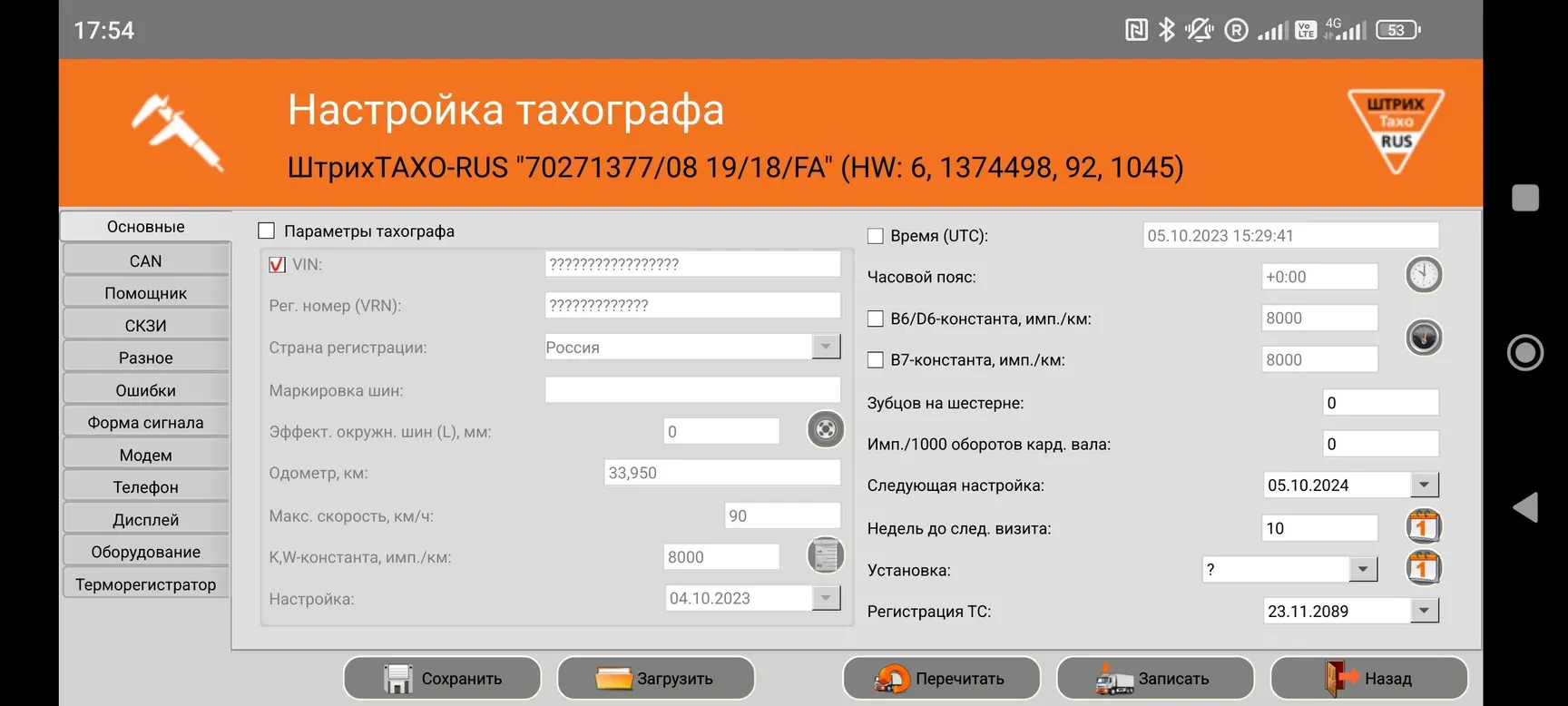Open the Ошибки tab
This screenshot has height=706, width=1568.
145,390
